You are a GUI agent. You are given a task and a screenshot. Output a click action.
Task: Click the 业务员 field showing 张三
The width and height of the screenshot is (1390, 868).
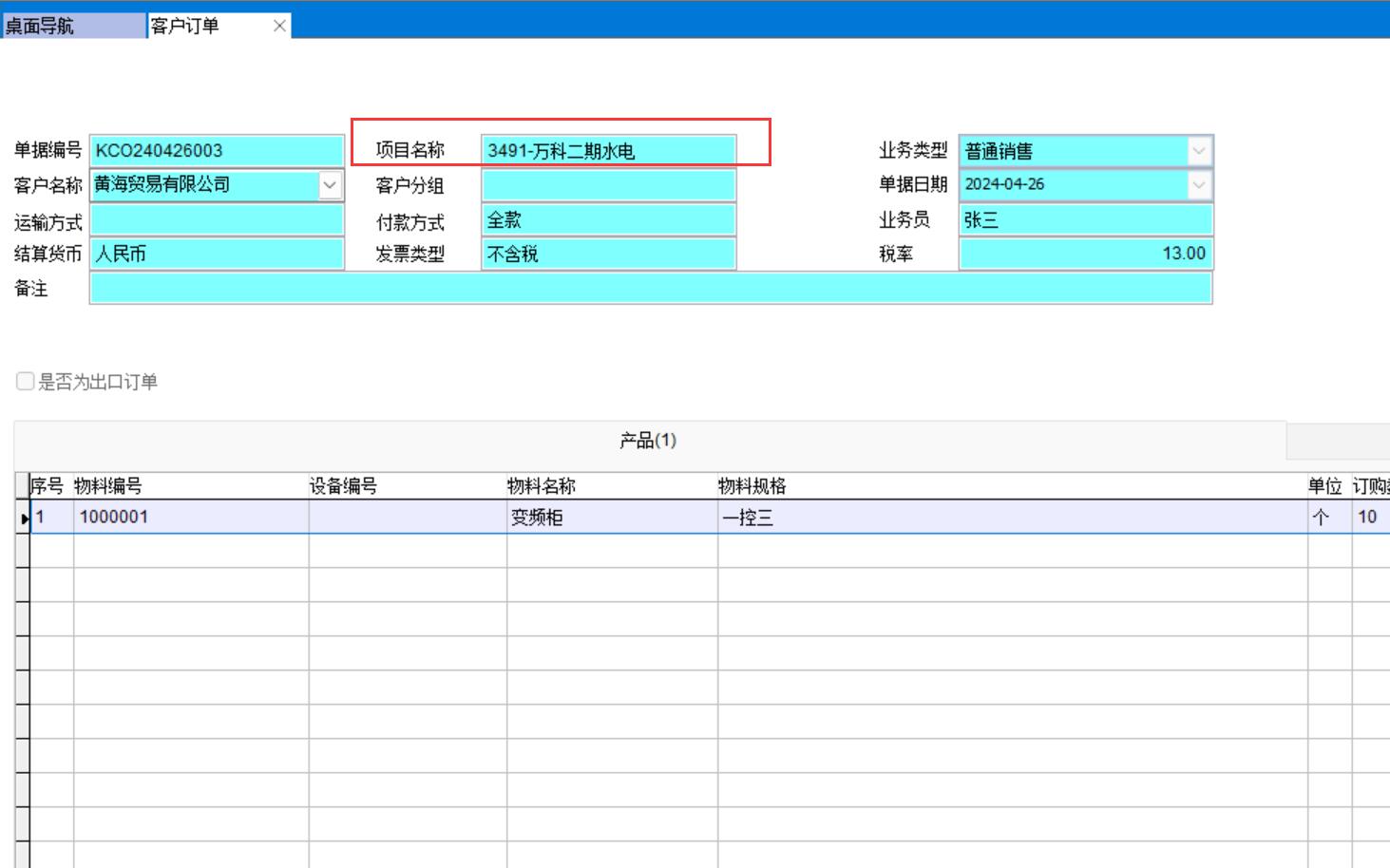pos(1085,220)
